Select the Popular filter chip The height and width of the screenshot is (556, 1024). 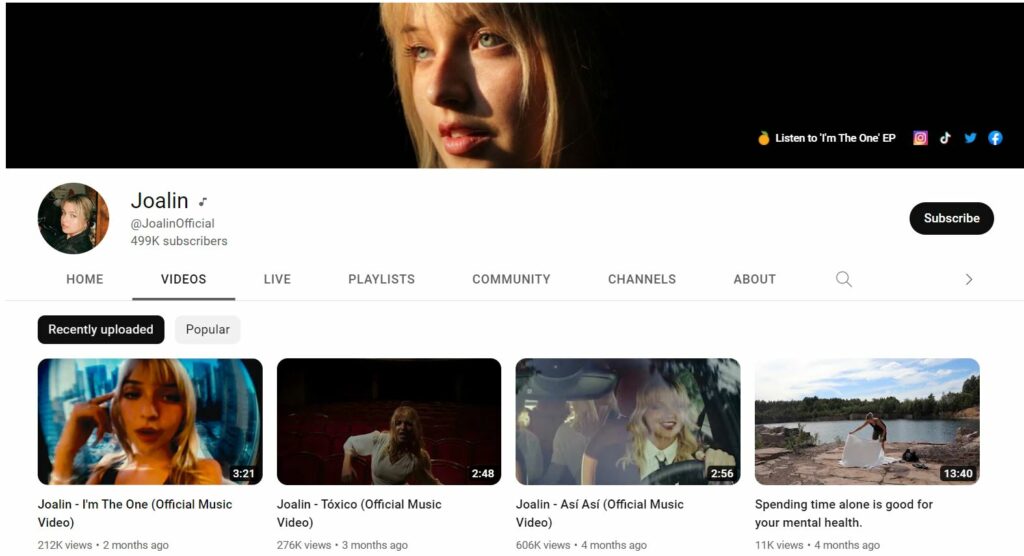click(x=208, y=329)
